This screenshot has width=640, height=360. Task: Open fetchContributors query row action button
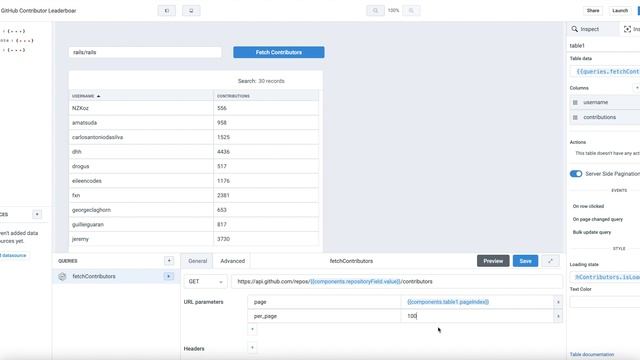click(169, 276)
